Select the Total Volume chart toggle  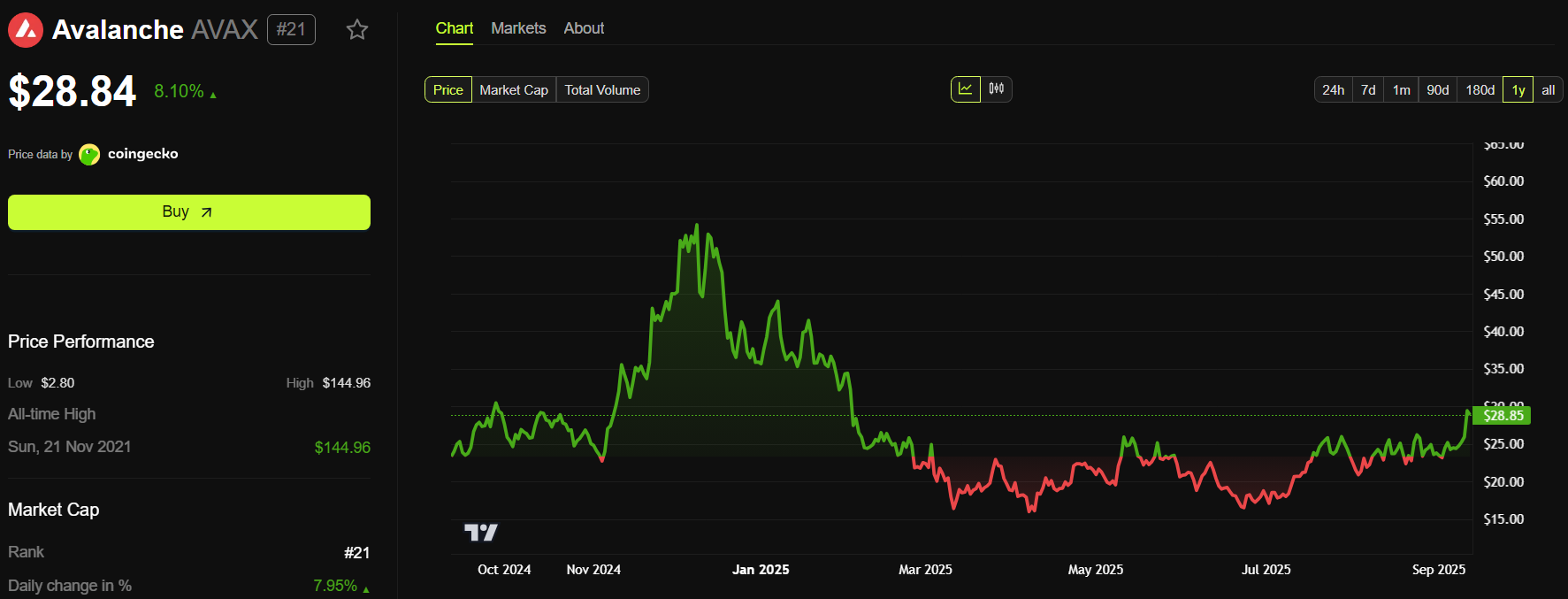[602, 90]
